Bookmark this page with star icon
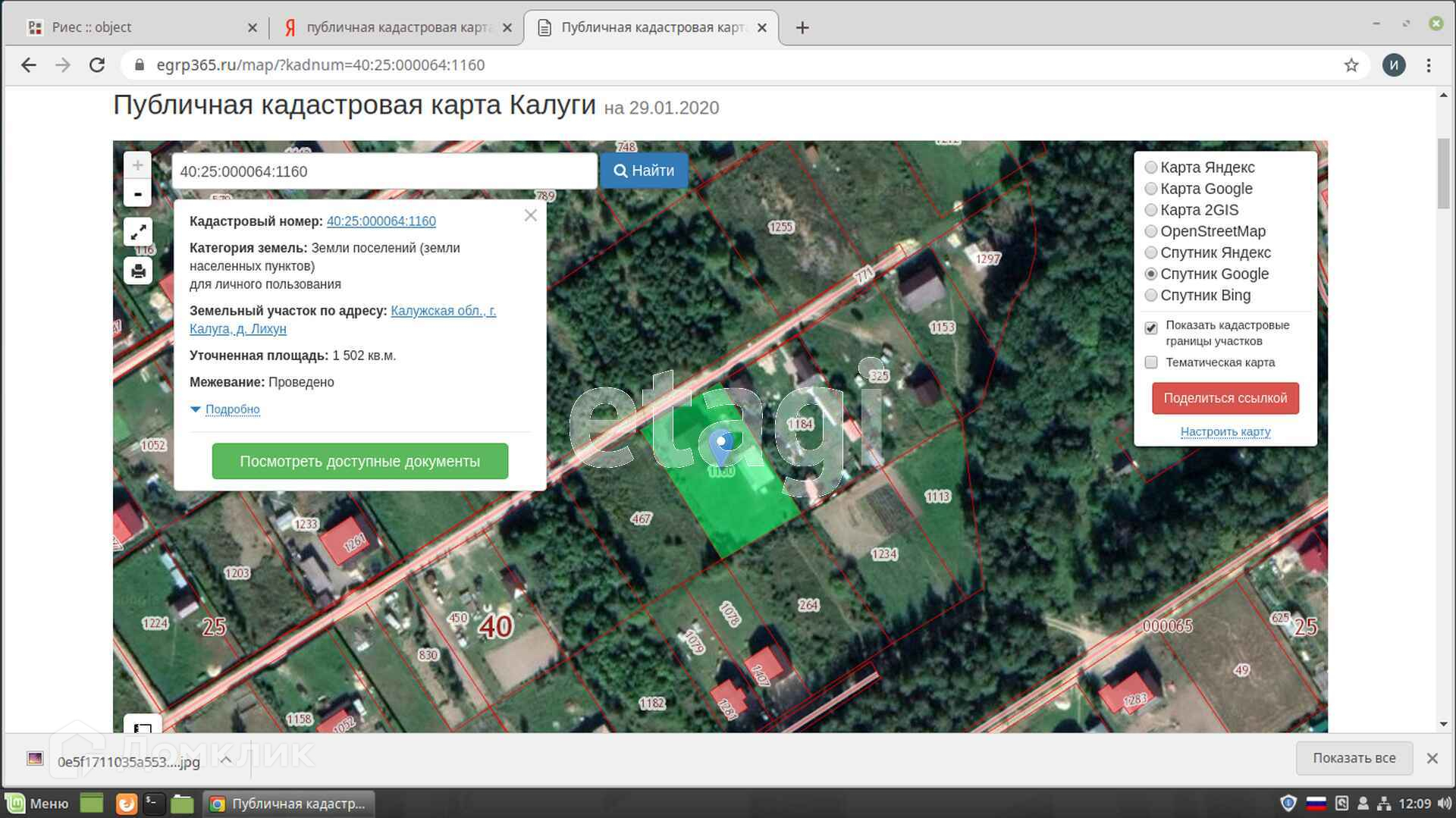1456x818 pixels. [1351, 65]
